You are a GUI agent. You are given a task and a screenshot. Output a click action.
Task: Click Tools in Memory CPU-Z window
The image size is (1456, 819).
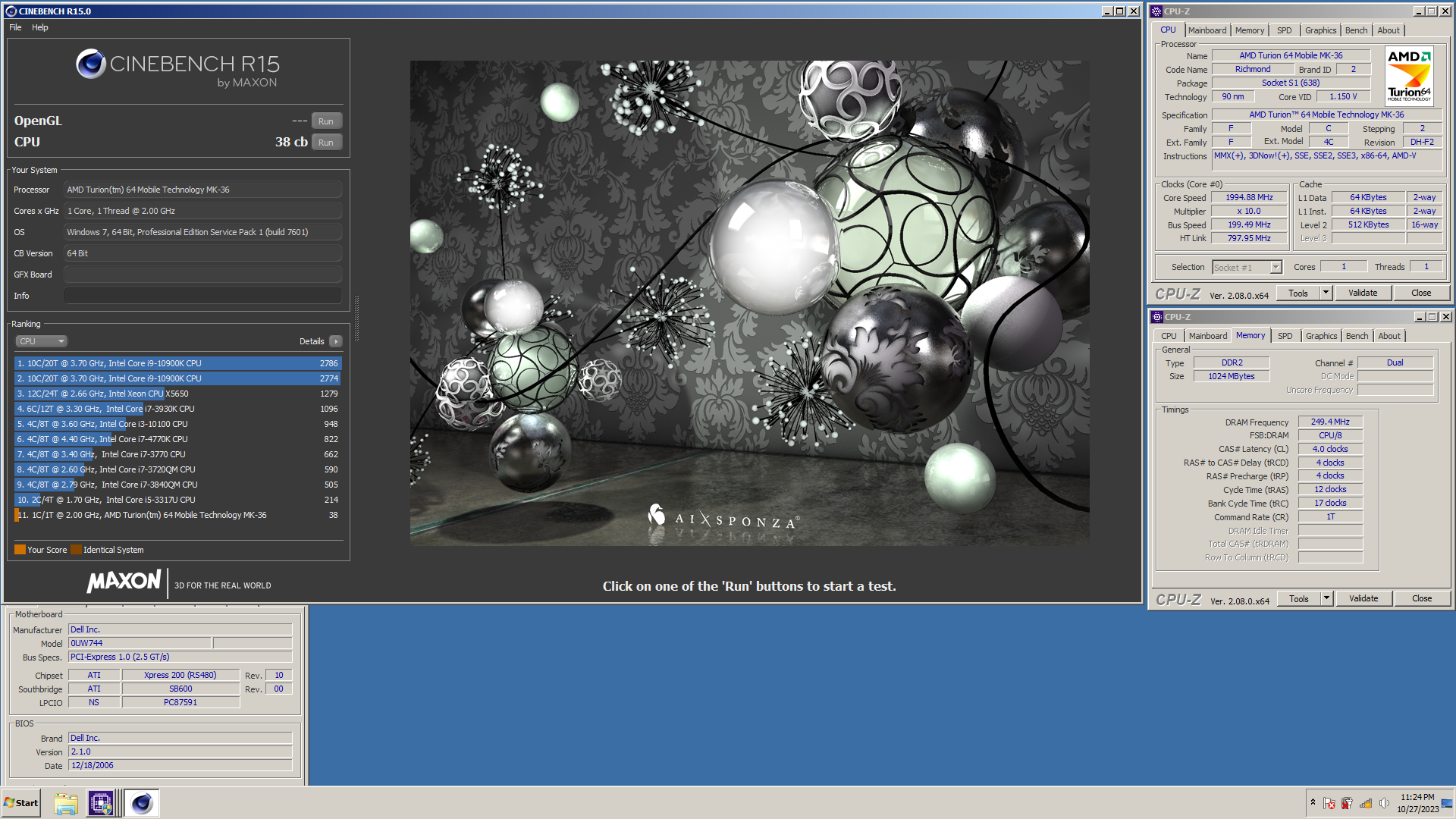tap(1299, 599)
